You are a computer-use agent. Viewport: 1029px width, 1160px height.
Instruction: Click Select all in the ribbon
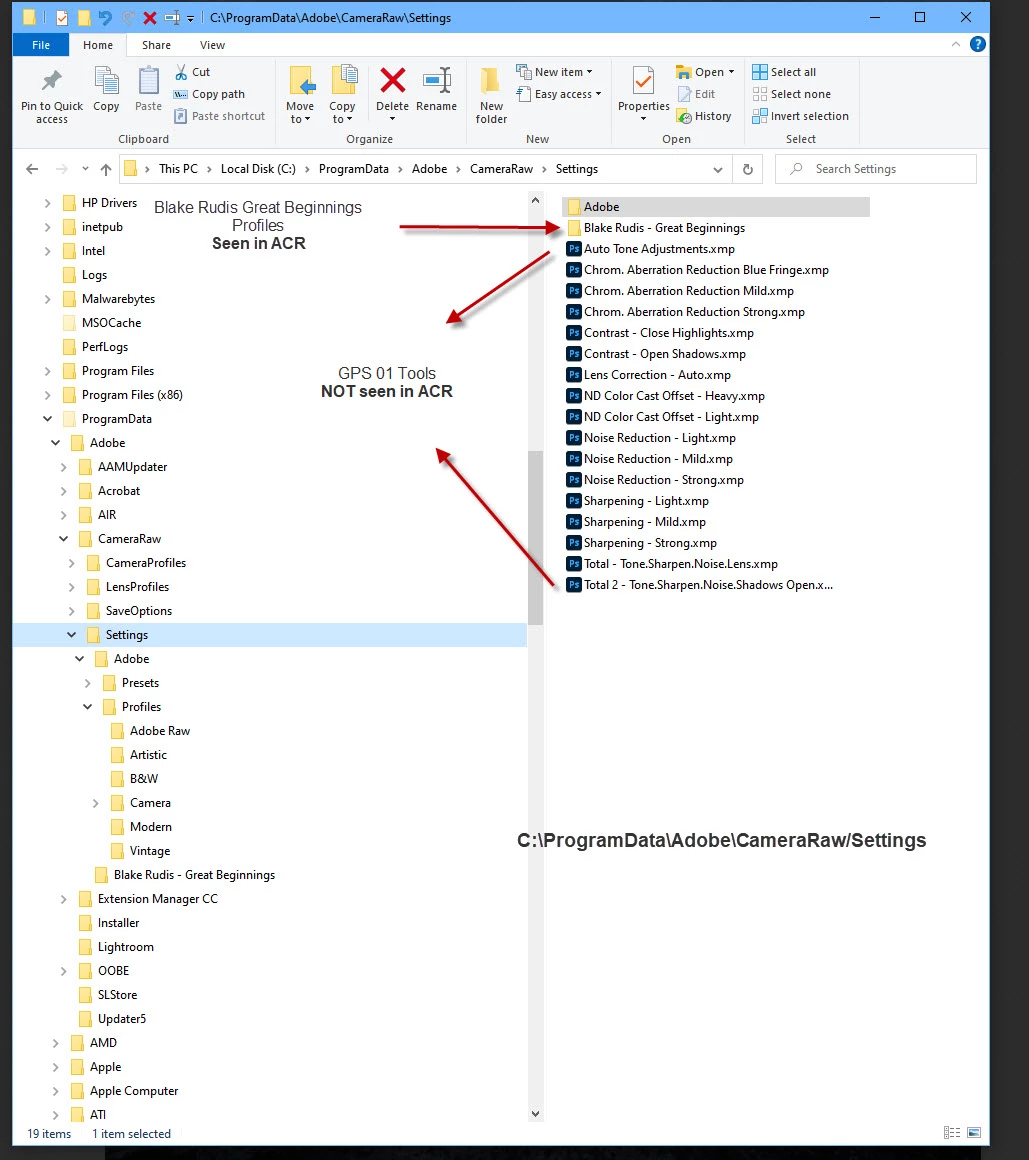tap(784, 72)
